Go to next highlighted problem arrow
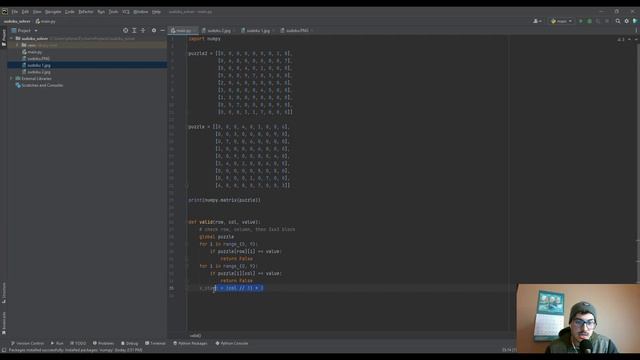The width and height of the screenshot is (640, 360). tap(635, 40)
